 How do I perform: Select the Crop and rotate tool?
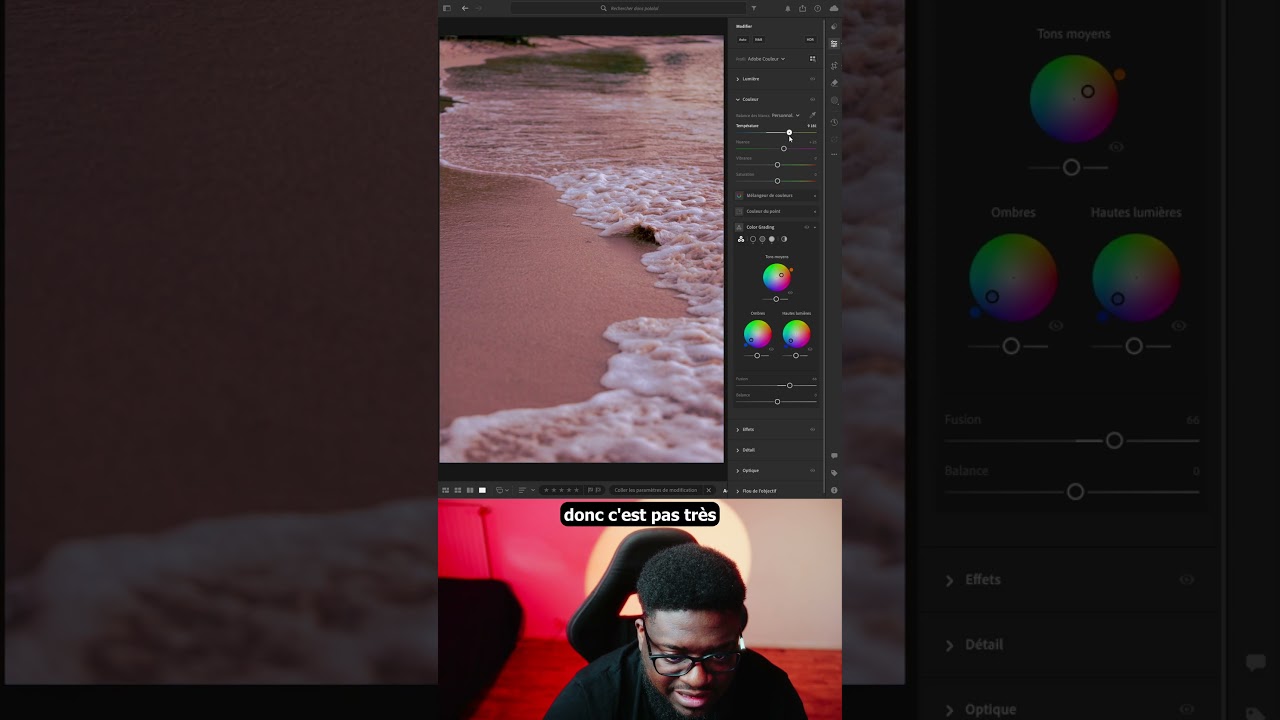tap(834, 66)
